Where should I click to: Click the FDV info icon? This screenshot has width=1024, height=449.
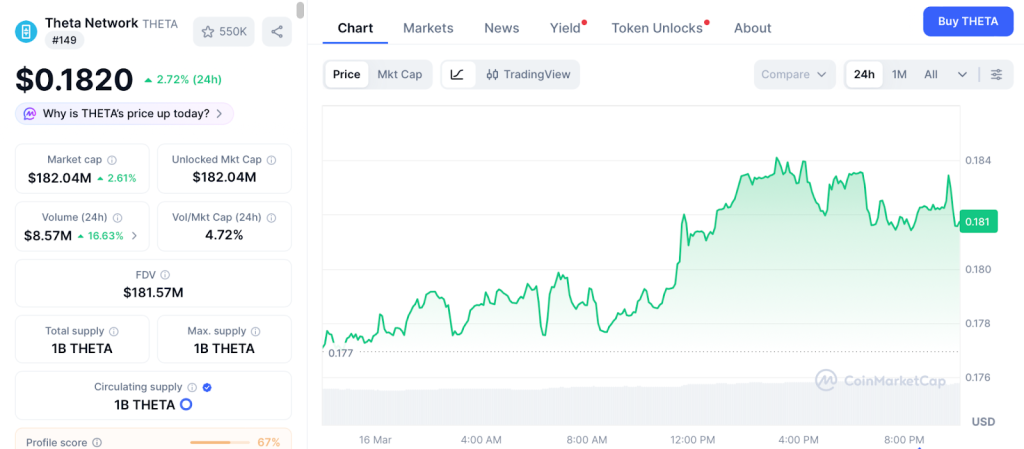[x=165, y=275]
